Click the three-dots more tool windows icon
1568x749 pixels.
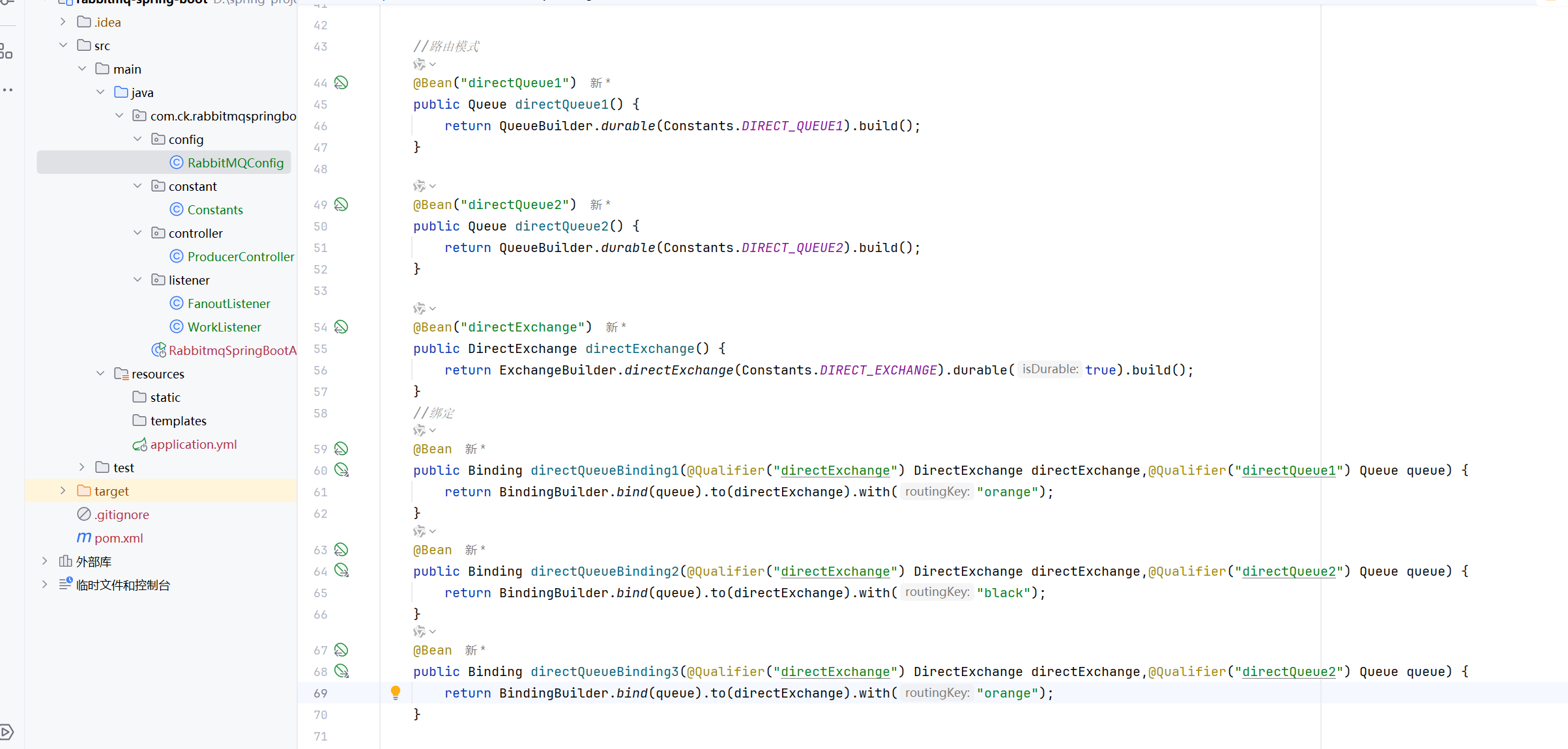[7, 90]
